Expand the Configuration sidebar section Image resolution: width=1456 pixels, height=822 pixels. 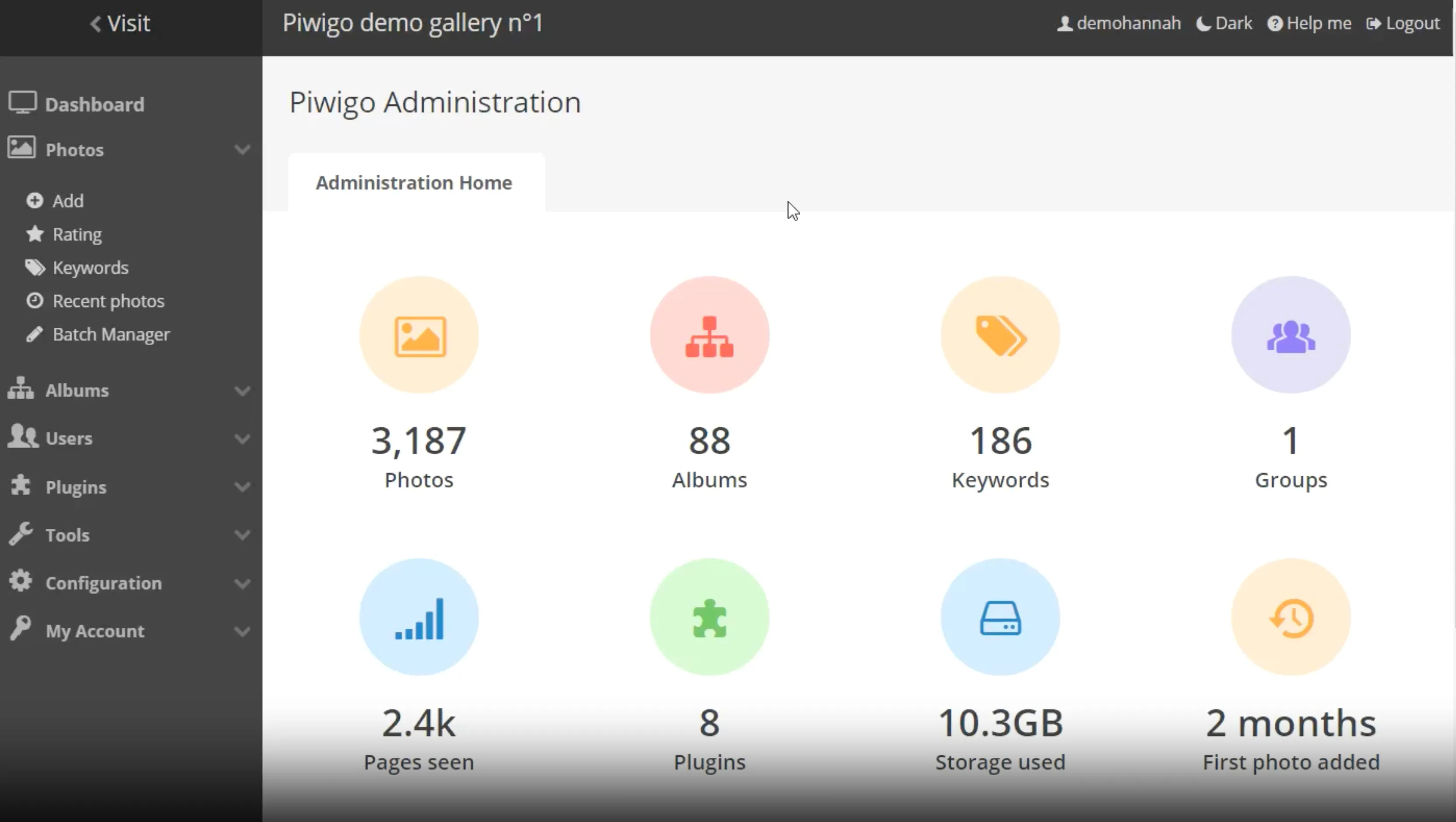click(103, 583)
